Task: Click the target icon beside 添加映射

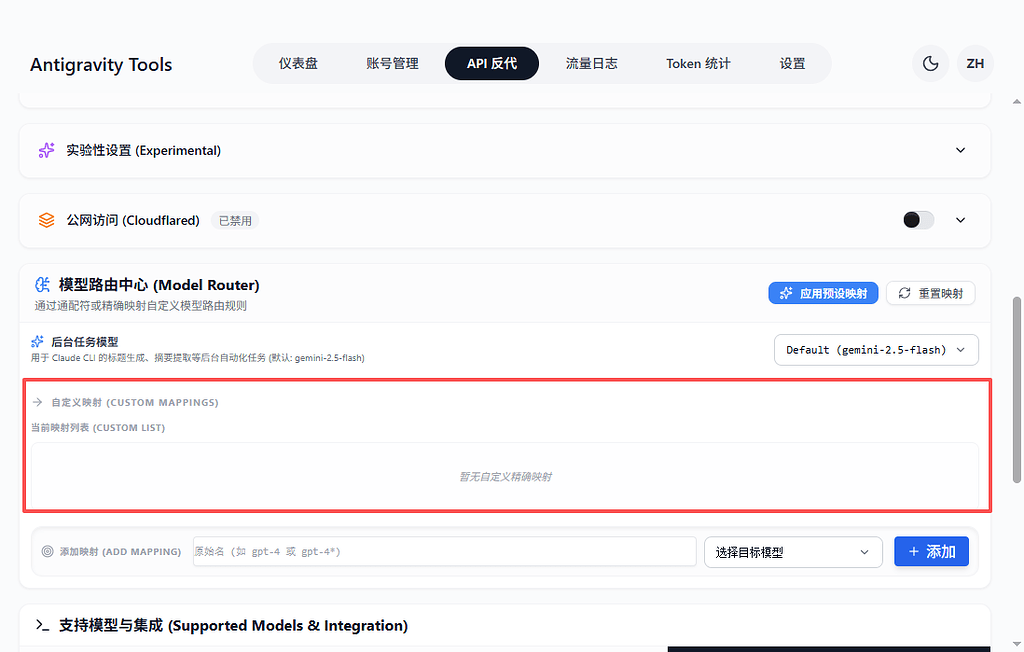Action: (48, 551)
